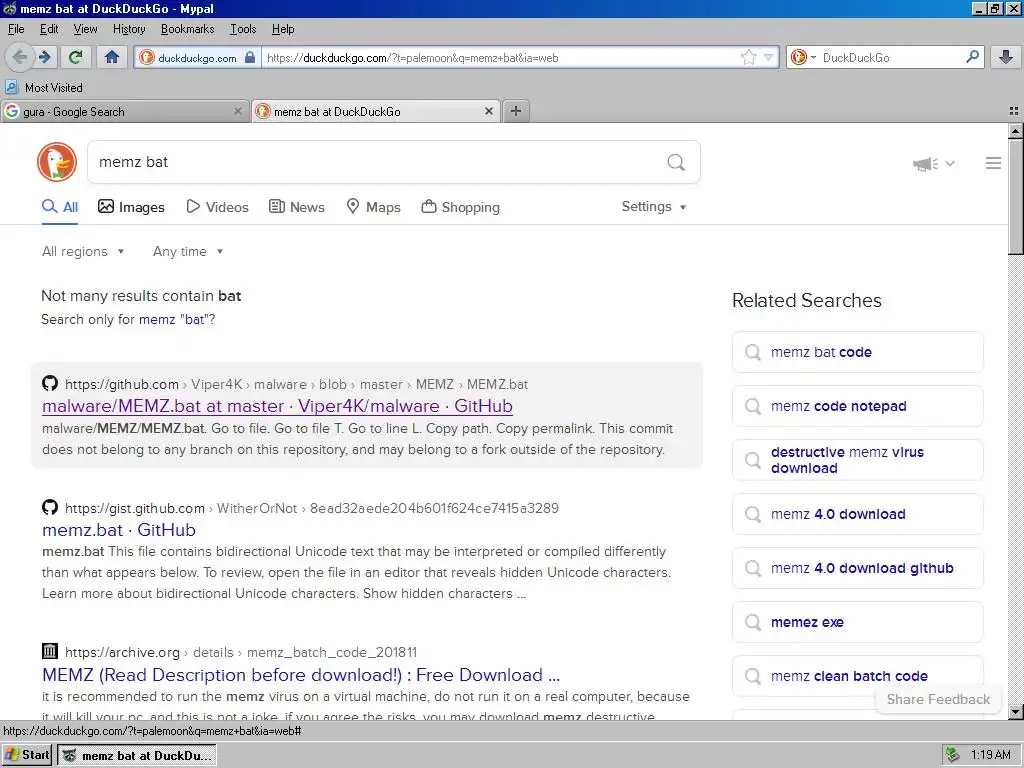Open the File menu
This screenshot has width=1024, height=768.
(x=16, y=29)
